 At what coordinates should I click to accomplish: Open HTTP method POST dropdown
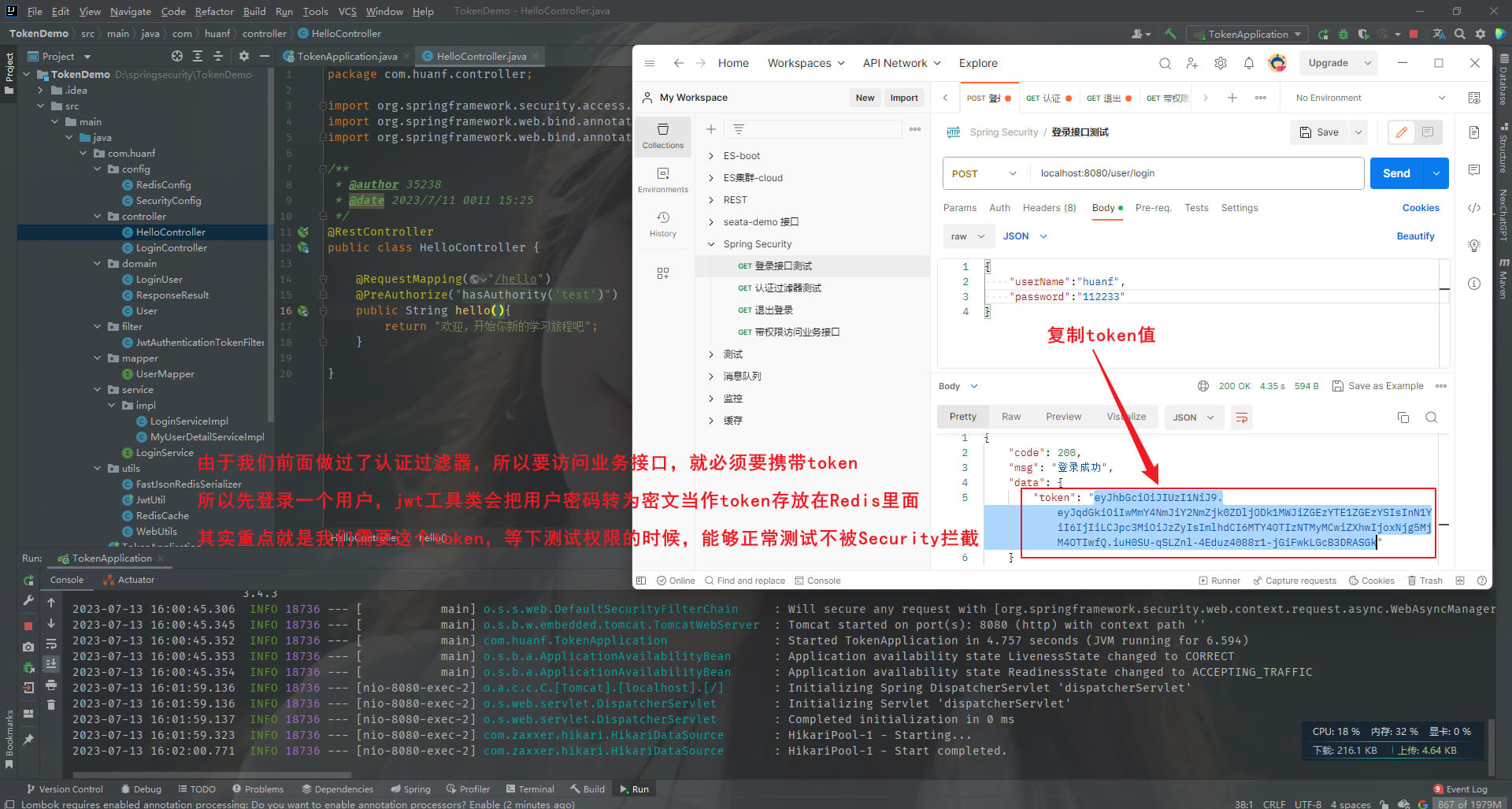tap(984, 173)
